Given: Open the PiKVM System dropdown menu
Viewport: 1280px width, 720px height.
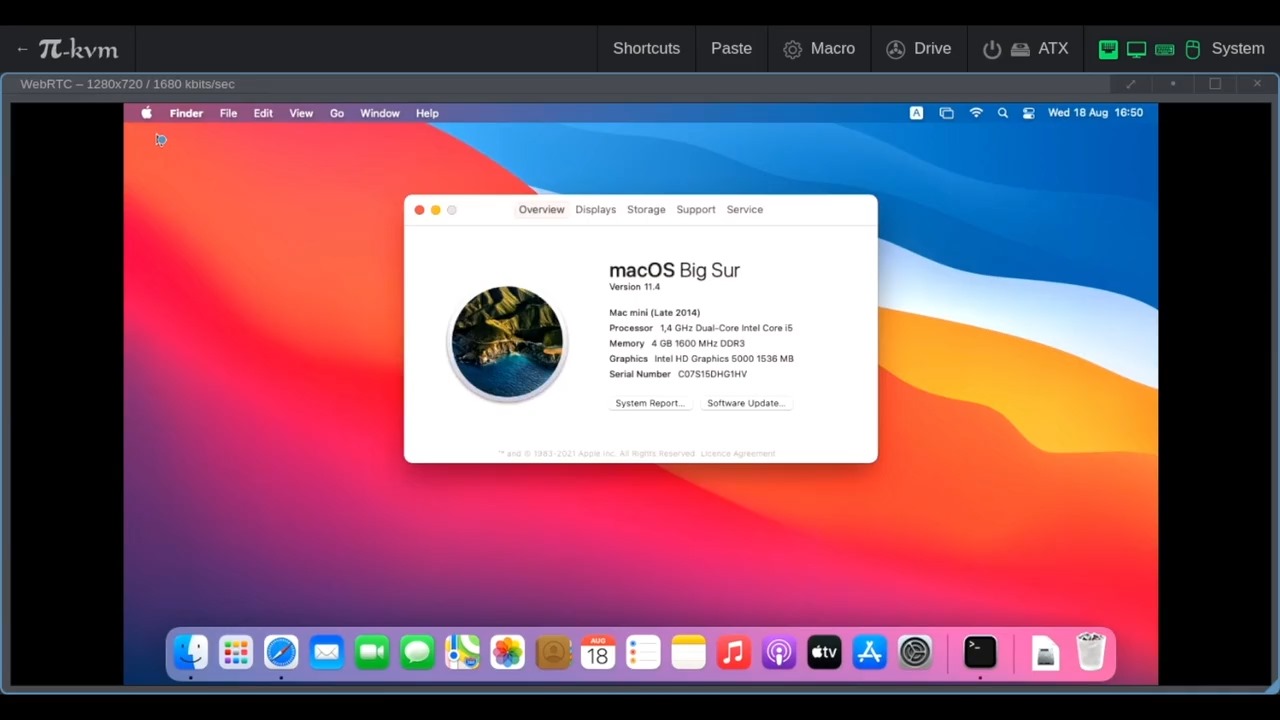Looking at the screenshot, I should (1224, 48).
